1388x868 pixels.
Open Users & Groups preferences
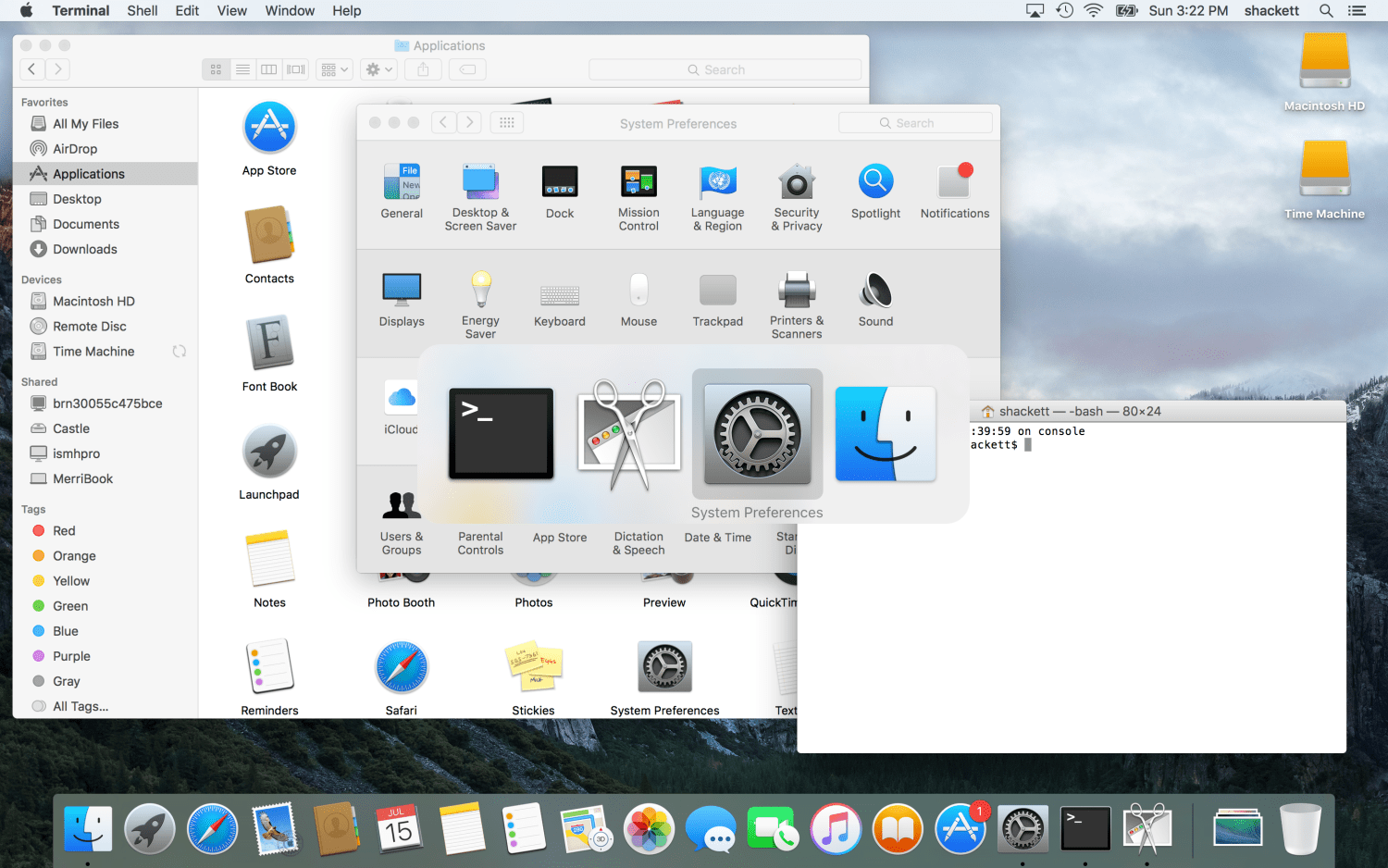pos(402,523)
